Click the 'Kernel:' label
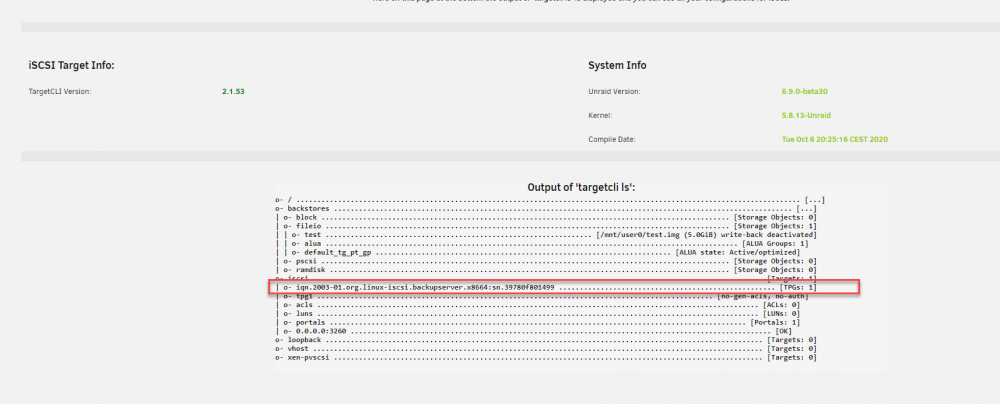Screen dimensions: 1000x404 [599, 116]
